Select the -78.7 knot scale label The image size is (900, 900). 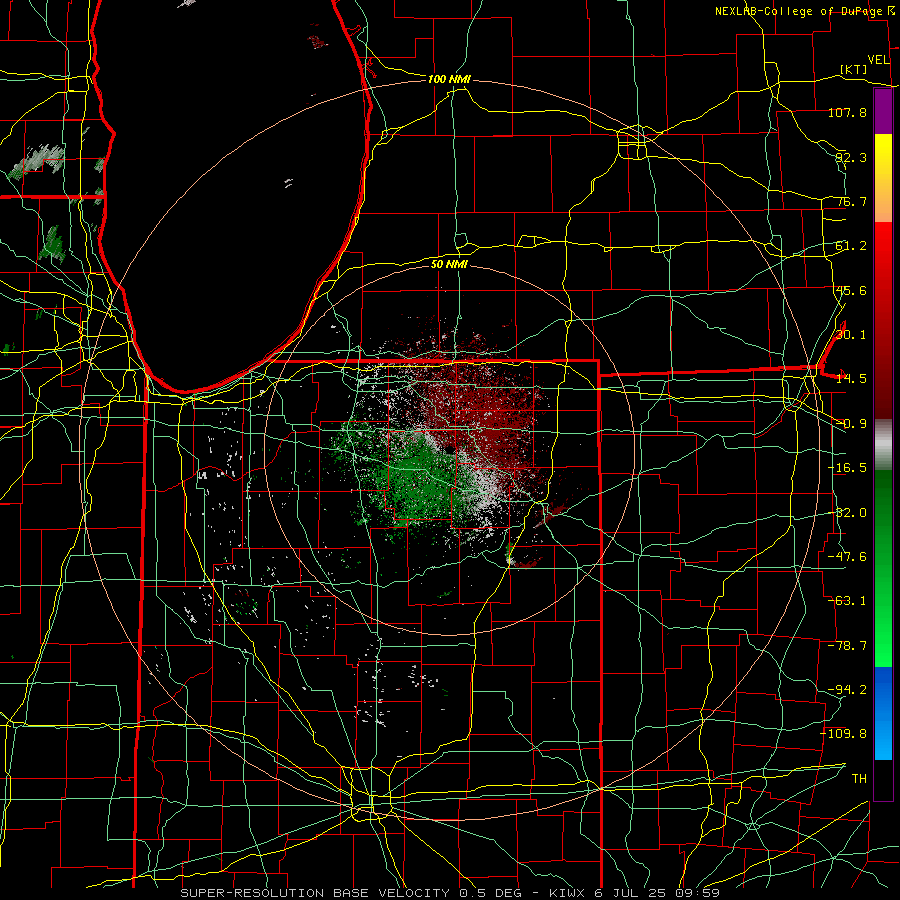(x=847, y=646)
